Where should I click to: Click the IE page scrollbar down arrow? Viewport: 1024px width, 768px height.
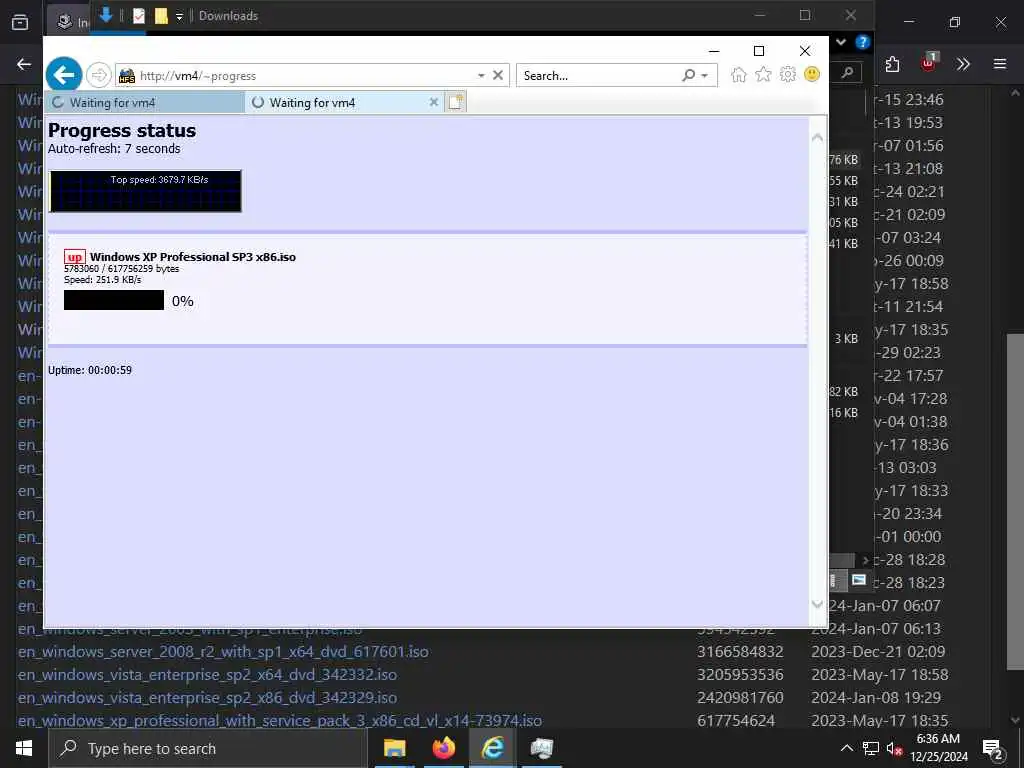point(817,604)
